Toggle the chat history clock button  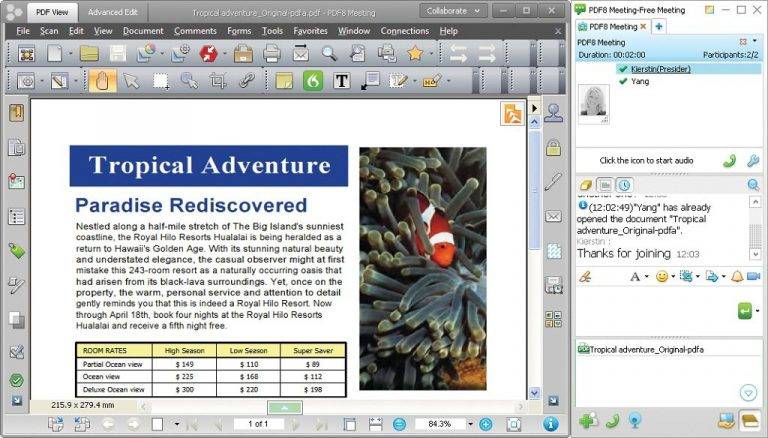click(624, 185)
